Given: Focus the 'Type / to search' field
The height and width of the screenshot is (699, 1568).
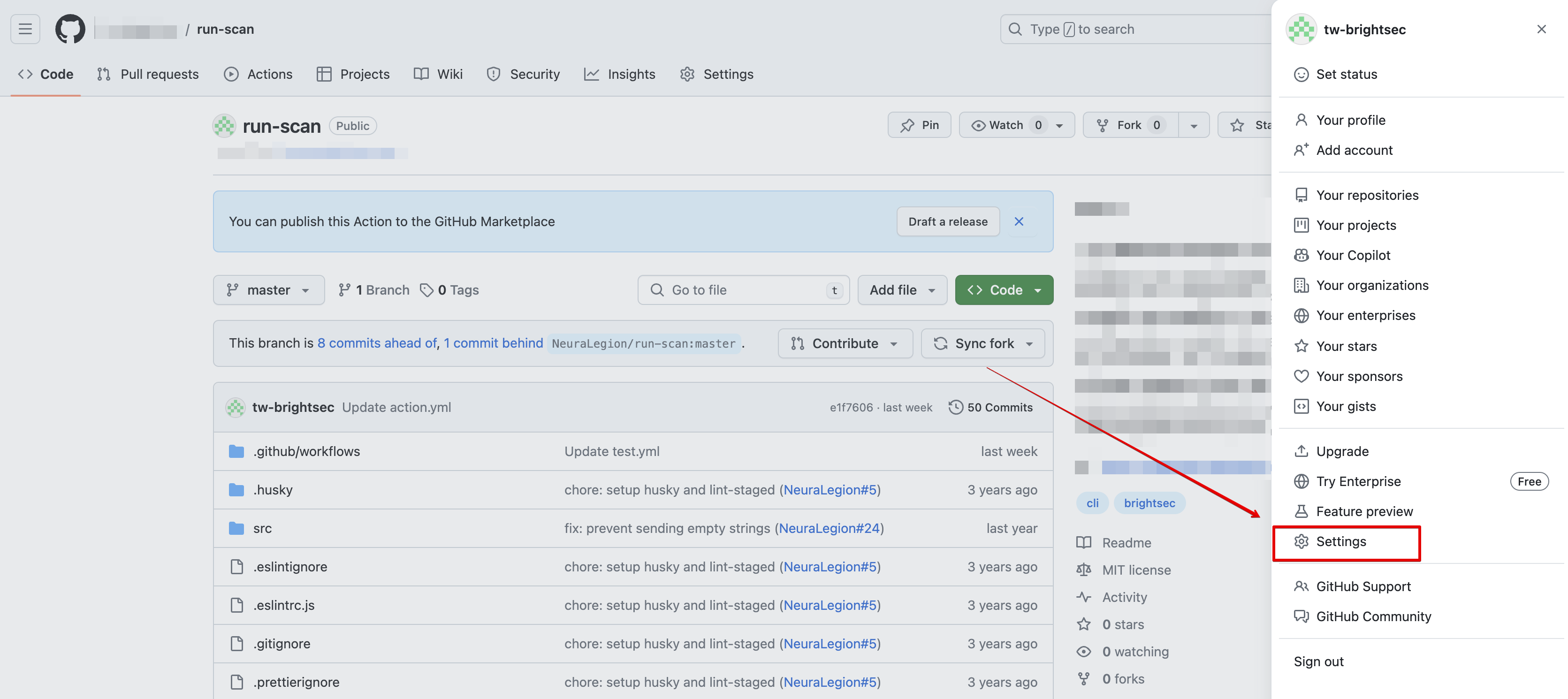Looking at the screenshot, I should coord(1135,29).
